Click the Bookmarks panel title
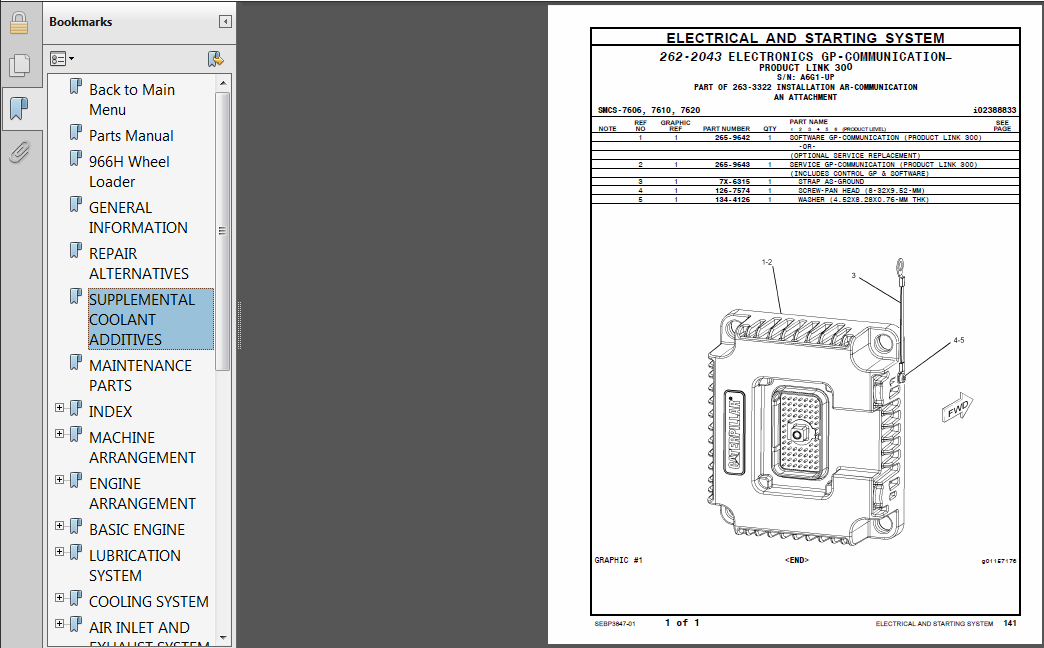Viewport: 1044px width, 648px height. (x=81, y=22)
